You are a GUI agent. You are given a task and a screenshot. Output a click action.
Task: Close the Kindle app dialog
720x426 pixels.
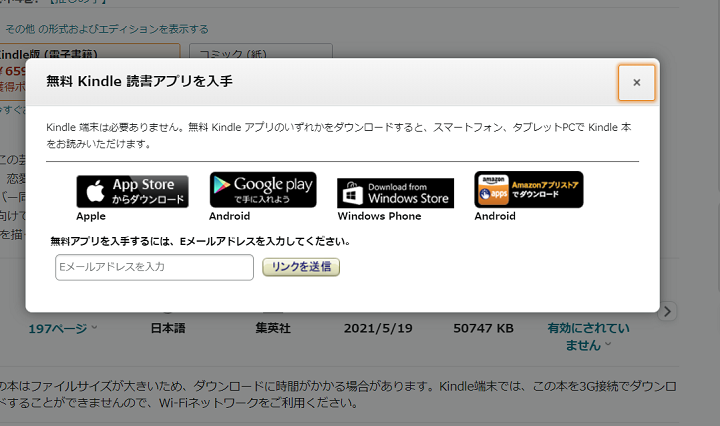coord(636,83)
